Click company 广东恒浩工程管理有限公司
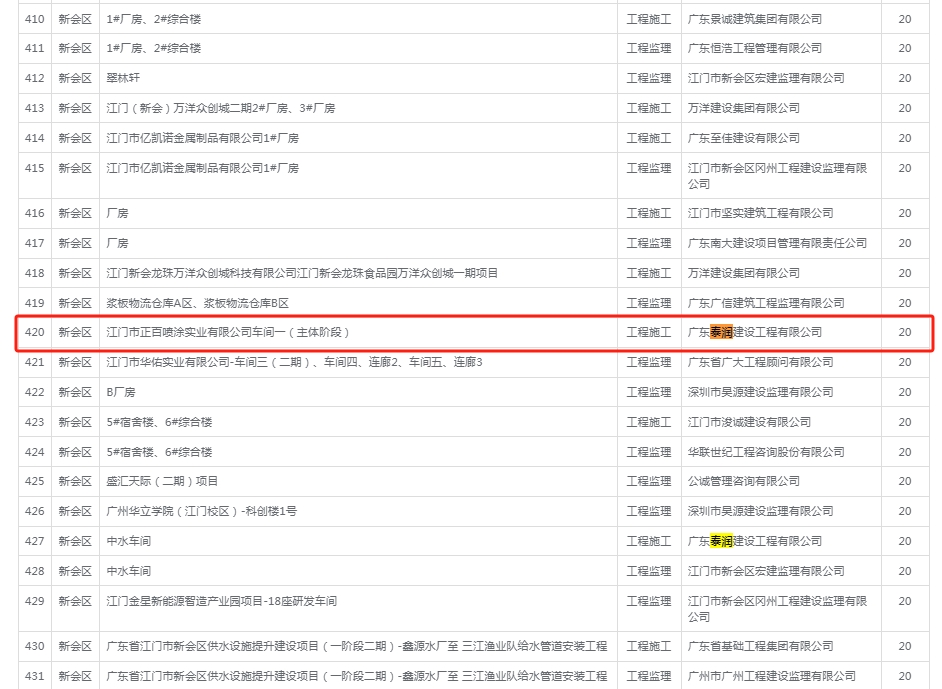942x689 pixels. (755, 48)
